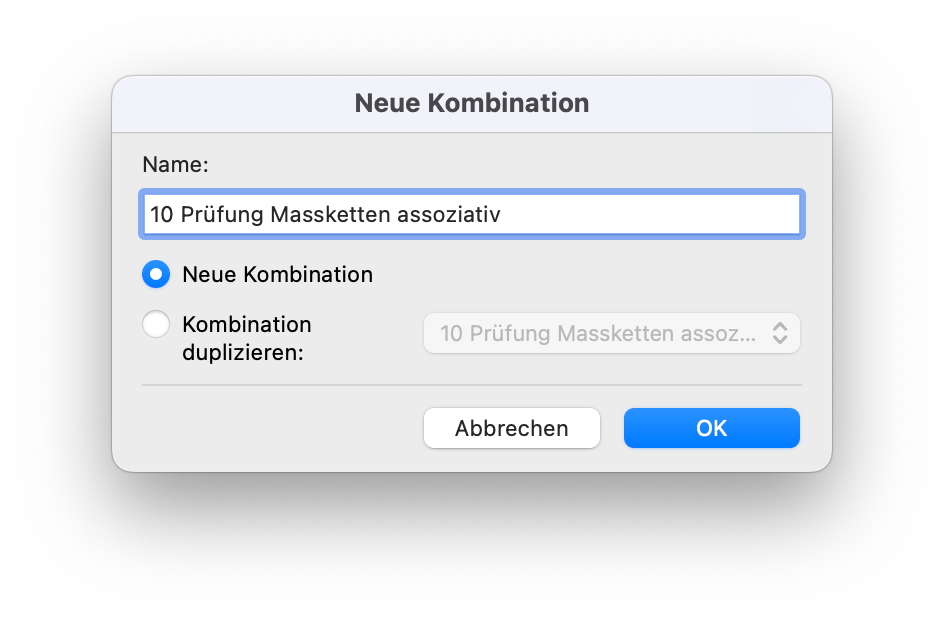Click the word 'Prüfung' in the name field

223,214
